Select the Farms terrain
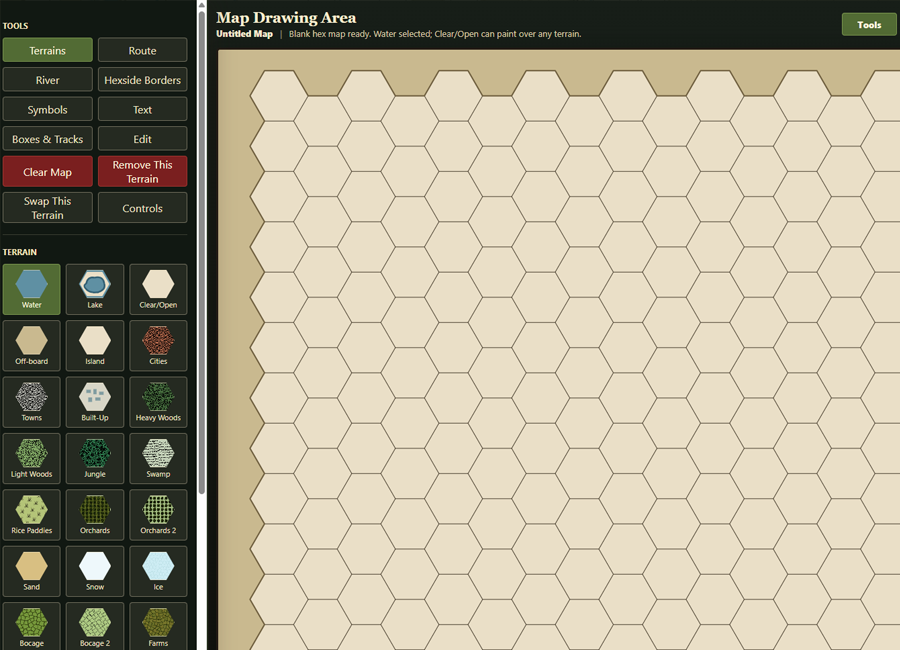This screenshot has height=650, width=900. [158, 626]
